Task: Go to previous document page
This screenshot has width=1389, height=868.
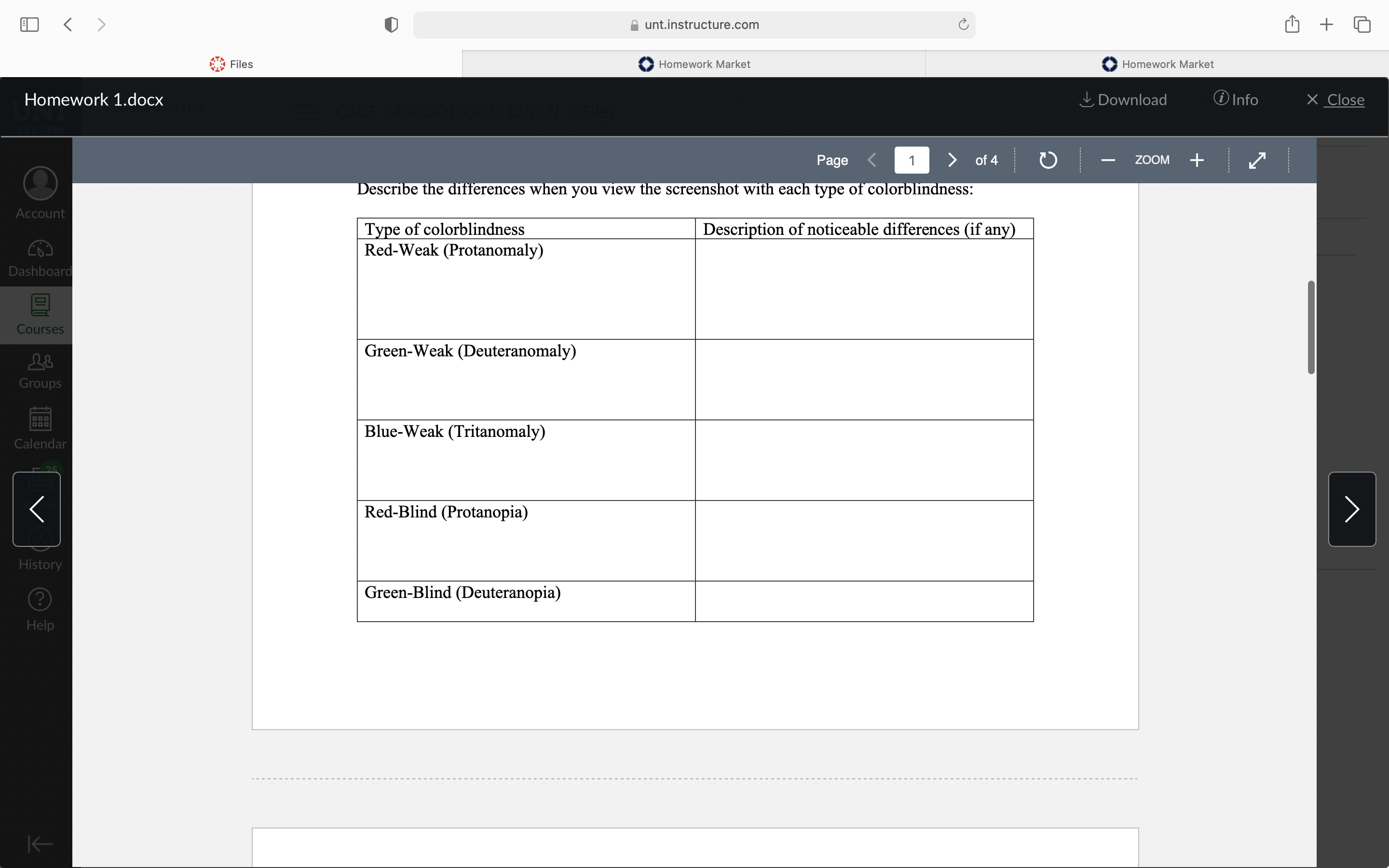Action: point(872,160)
